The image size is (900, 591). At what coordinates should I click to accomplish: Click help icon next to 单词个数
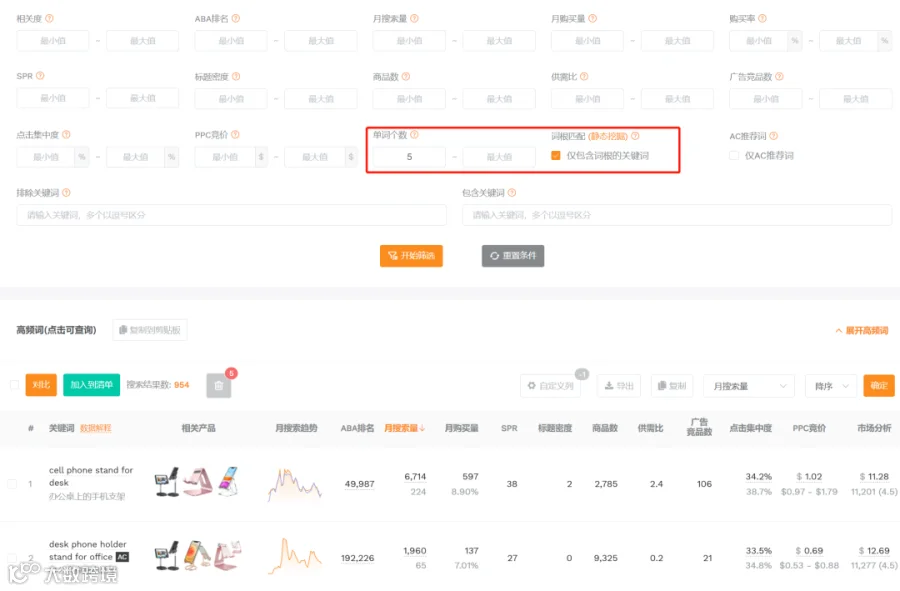(414, 135)
